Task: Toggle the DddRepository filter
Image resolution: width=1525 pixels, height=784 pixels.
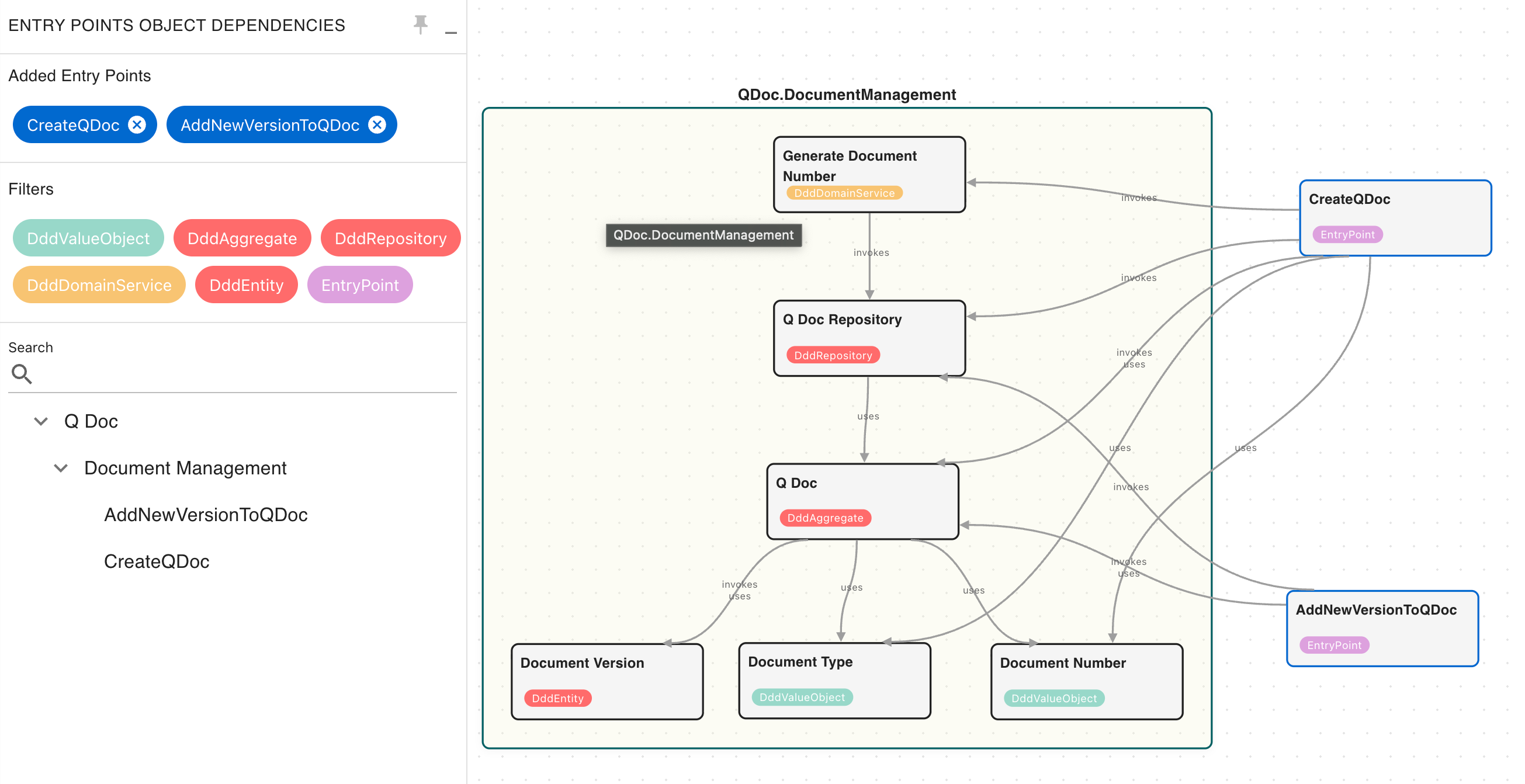Action: point(390,238)
